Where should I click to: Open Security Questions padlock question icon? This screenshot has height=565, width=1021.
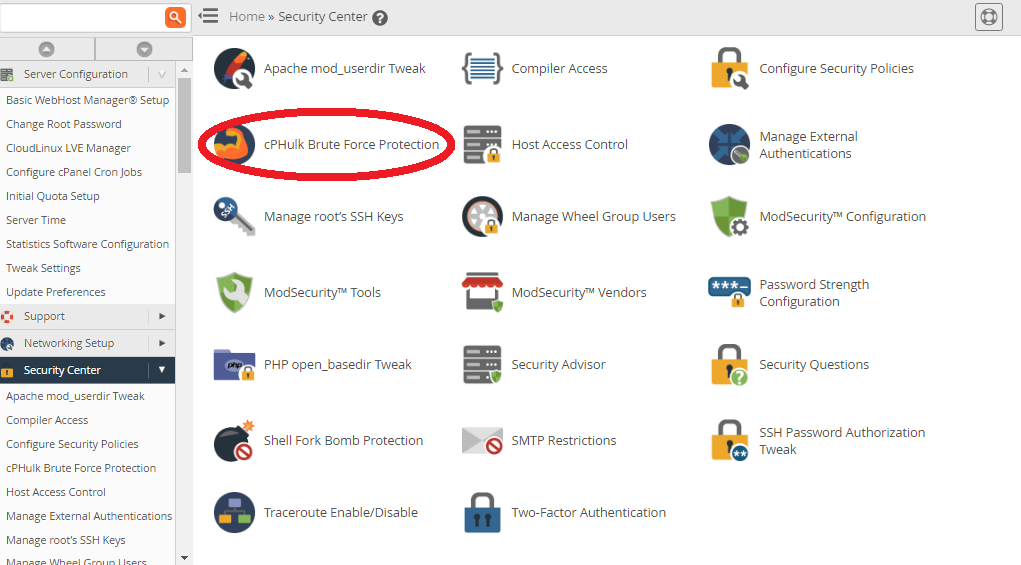729,365
